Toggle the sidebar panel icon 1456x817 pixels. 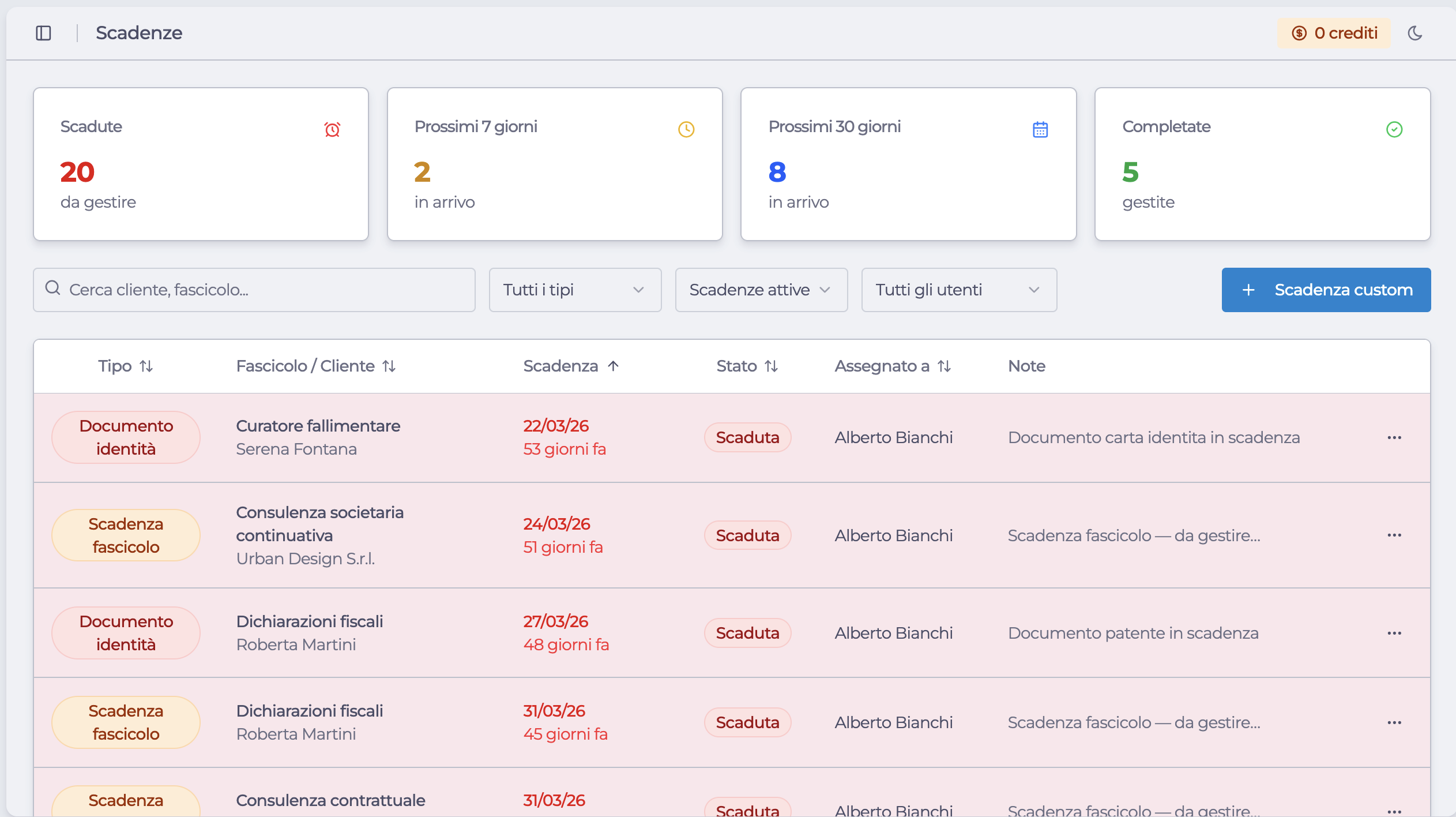pos(43,33)
